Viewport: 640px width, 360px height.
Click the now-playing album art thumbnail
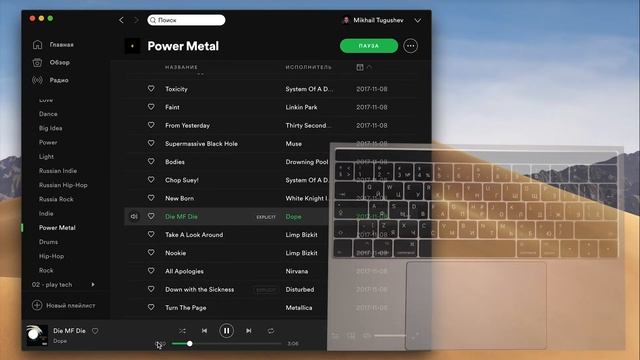click(37, 335)
